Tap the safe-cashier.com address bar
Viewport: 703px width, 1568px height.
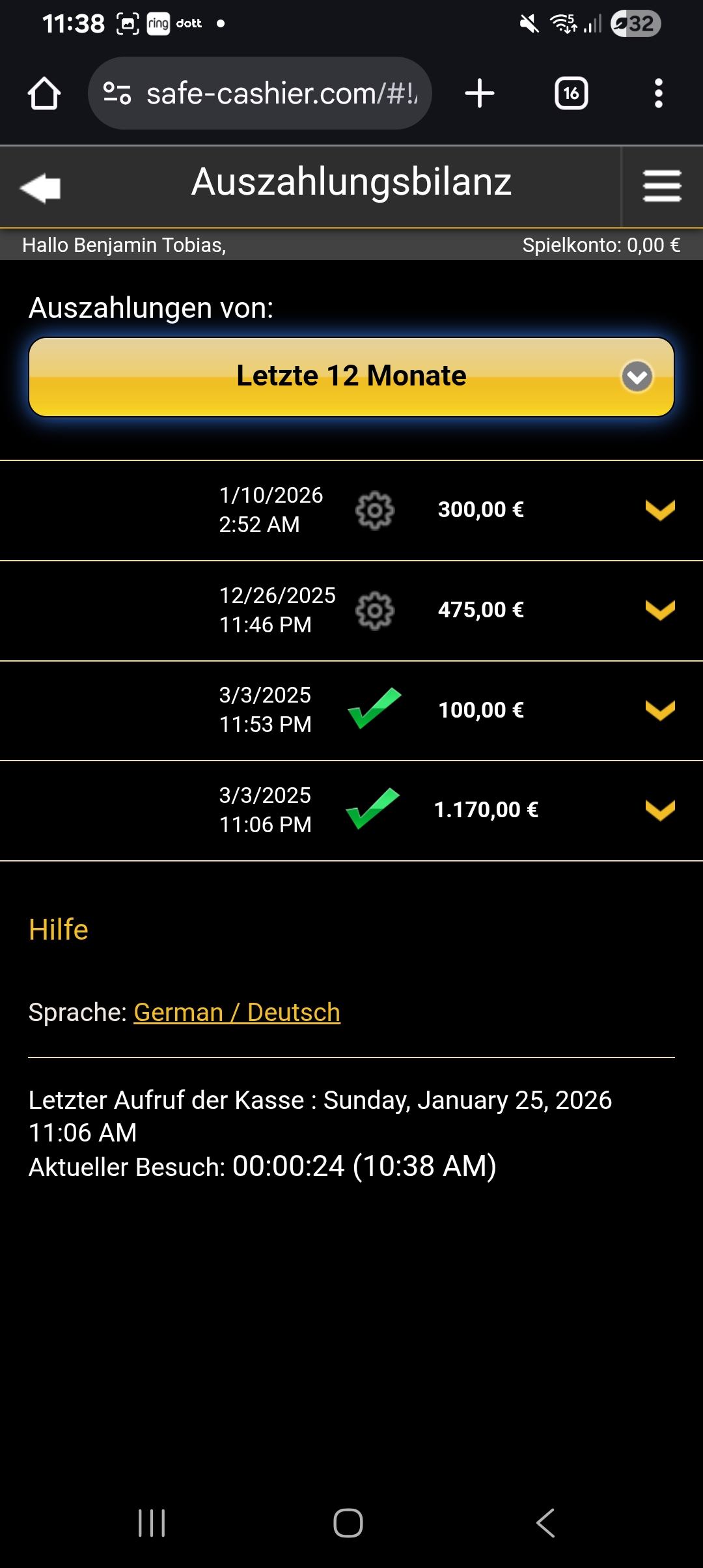point(281,94)
